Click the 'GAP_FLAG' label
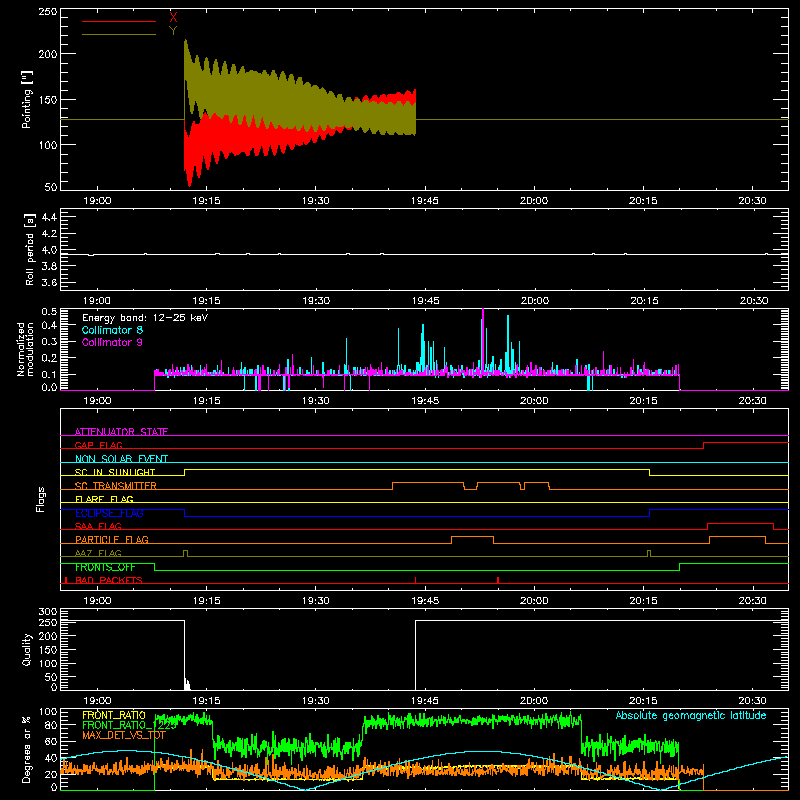The image size is (800, 800). pos(98,445)
